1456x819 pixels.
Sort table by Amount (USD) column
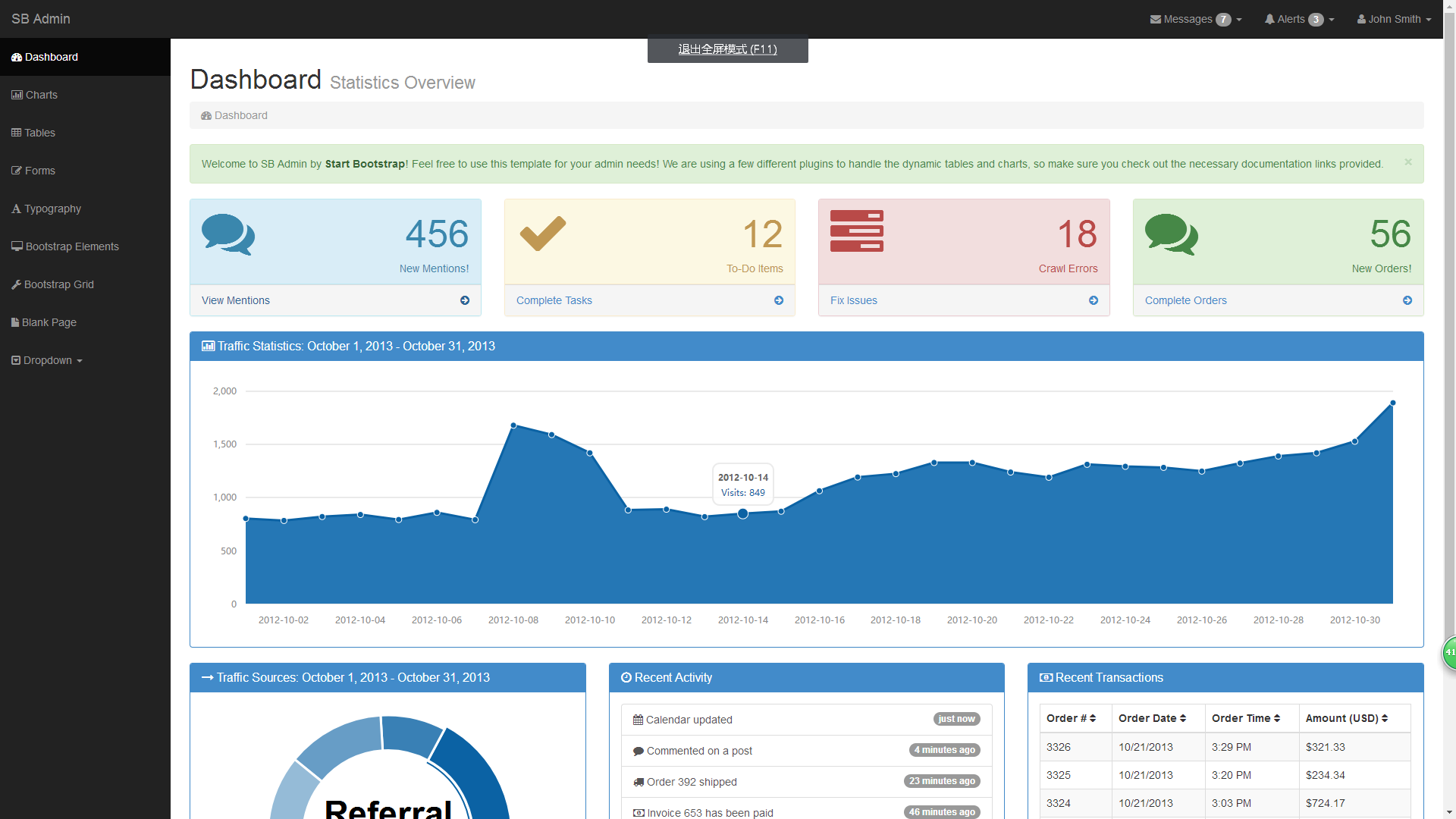1354,718
